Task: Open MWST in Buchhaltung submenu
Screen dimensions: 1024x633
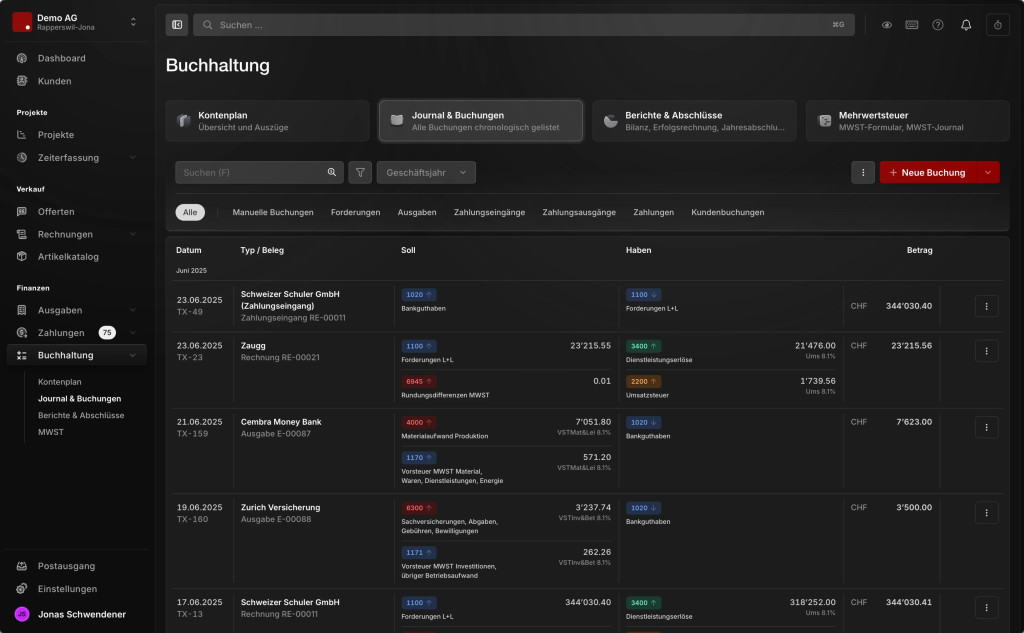Action: point(51,432)
